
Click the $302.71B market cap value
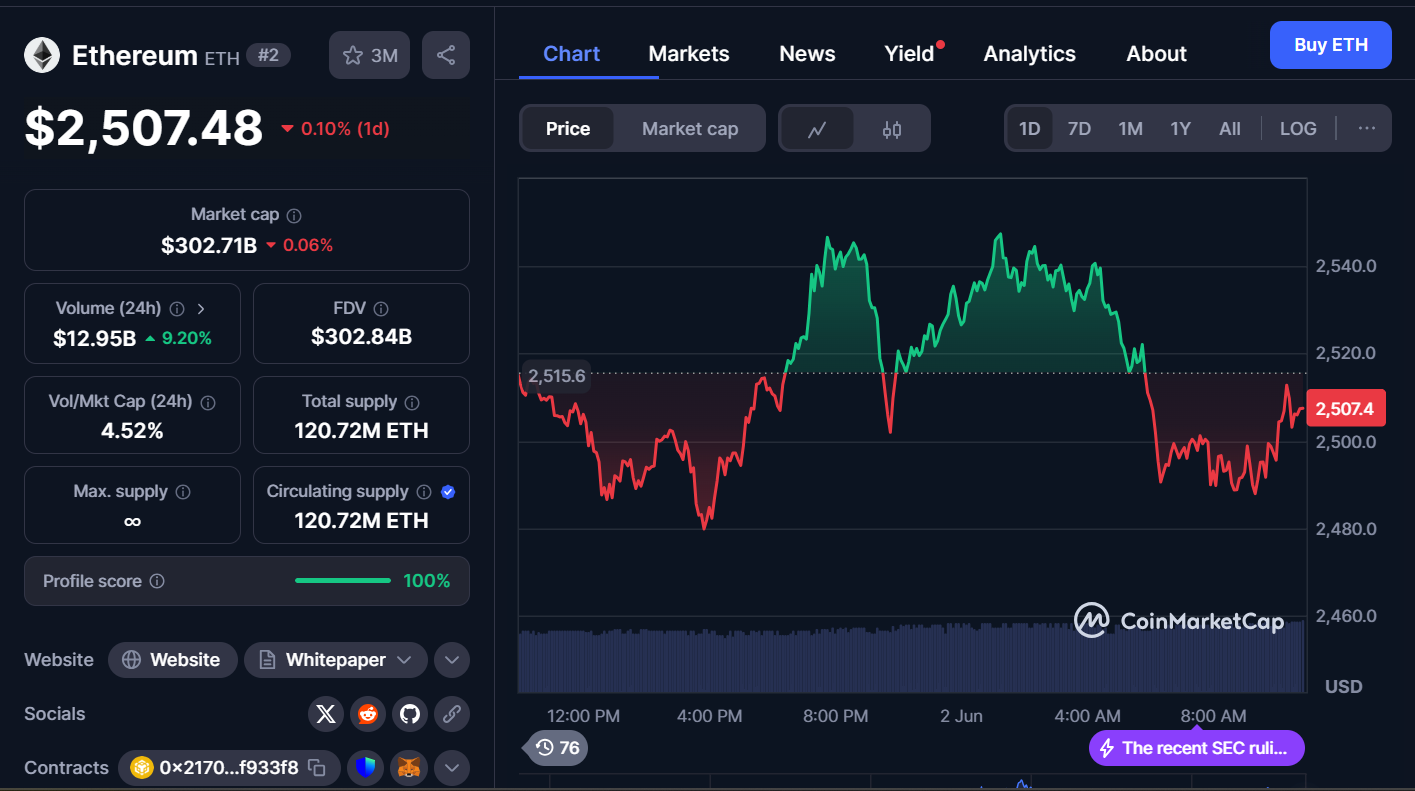point(208,246)
